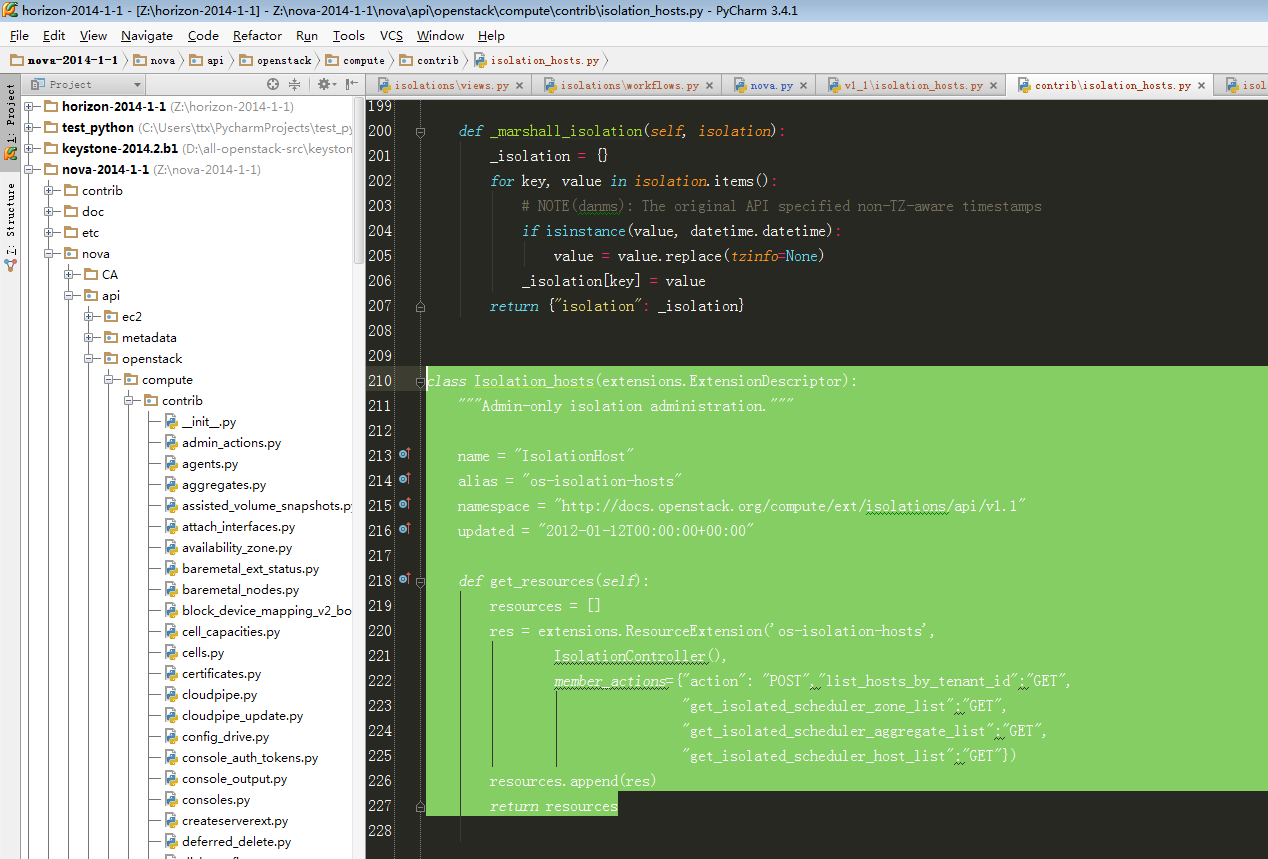Fold the Isolation_hosts class at line 210
This screenshot has width=1268, height=859.
click(421, 381)
